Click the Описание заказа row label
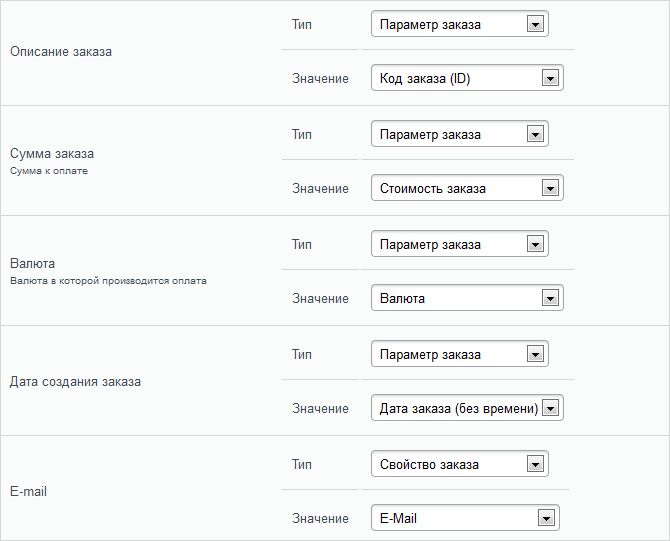 (x=61, y=52)
